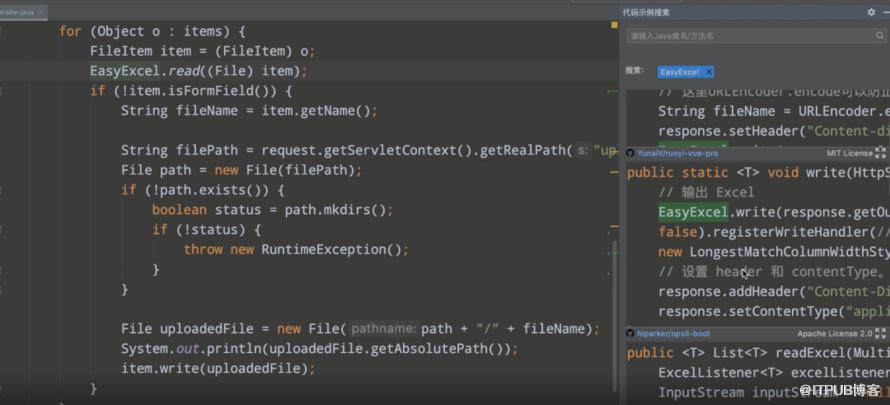Click the 代码示例搜索 panel title
This screenshot has width=890, height=405.
(x=646, y=12)
